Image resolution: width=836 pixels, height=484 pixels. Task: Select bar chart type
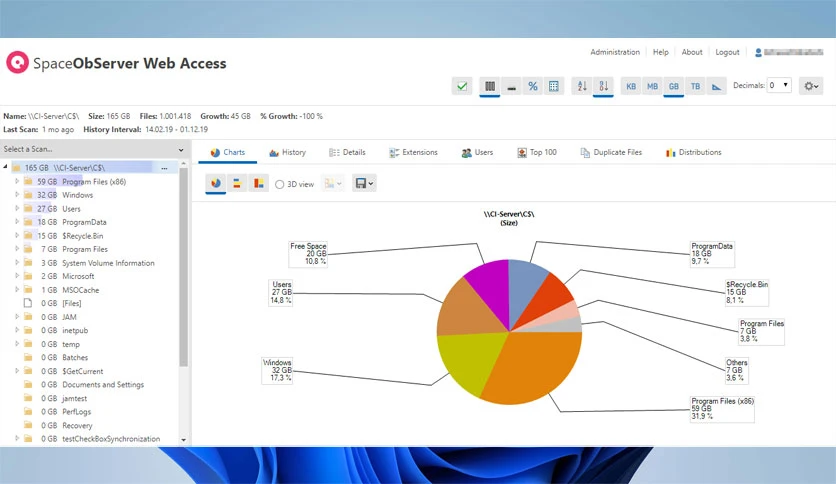click(x=237, y=183)
